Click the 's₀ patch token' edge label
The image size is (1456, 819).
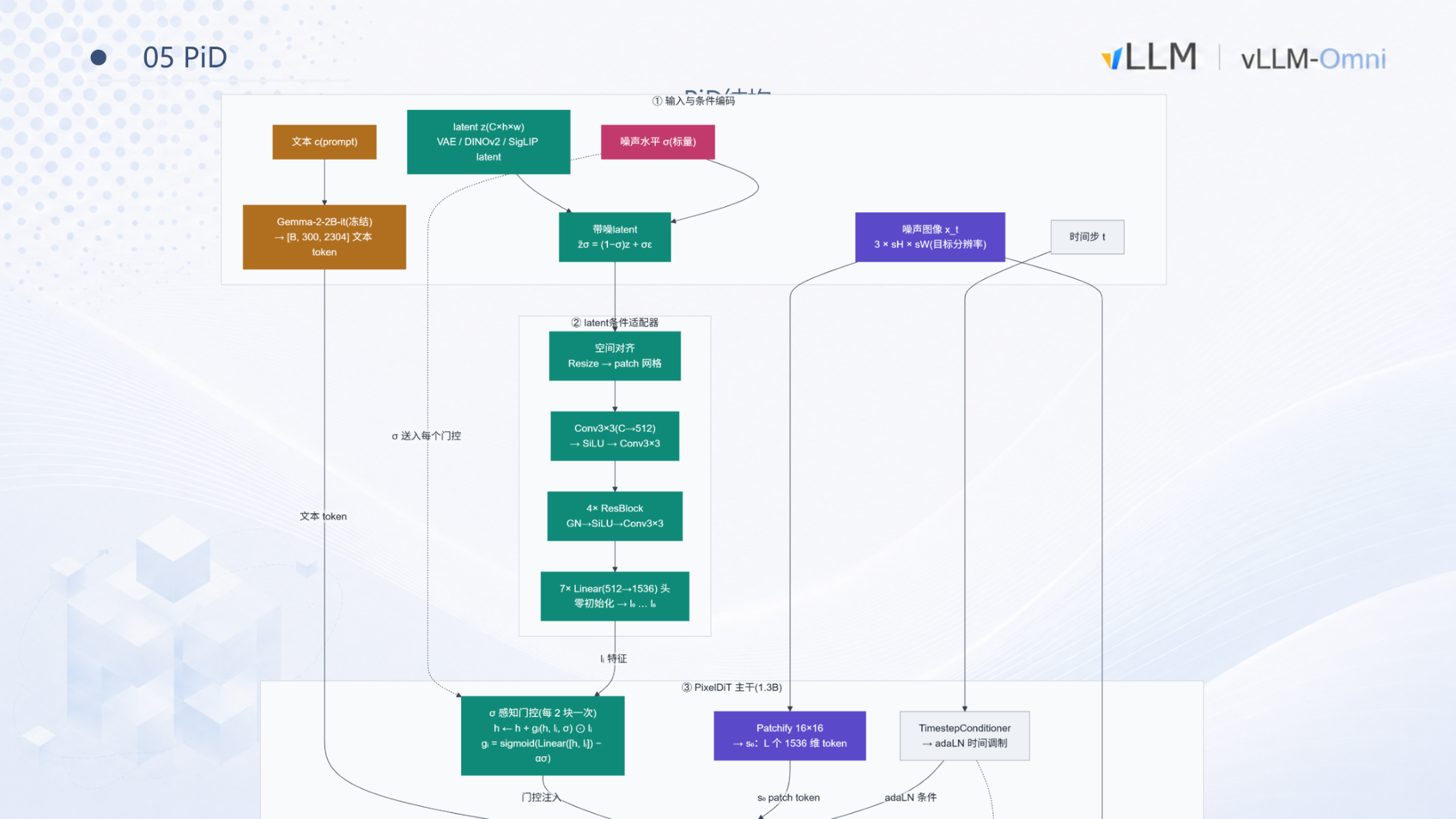[789, 797]
